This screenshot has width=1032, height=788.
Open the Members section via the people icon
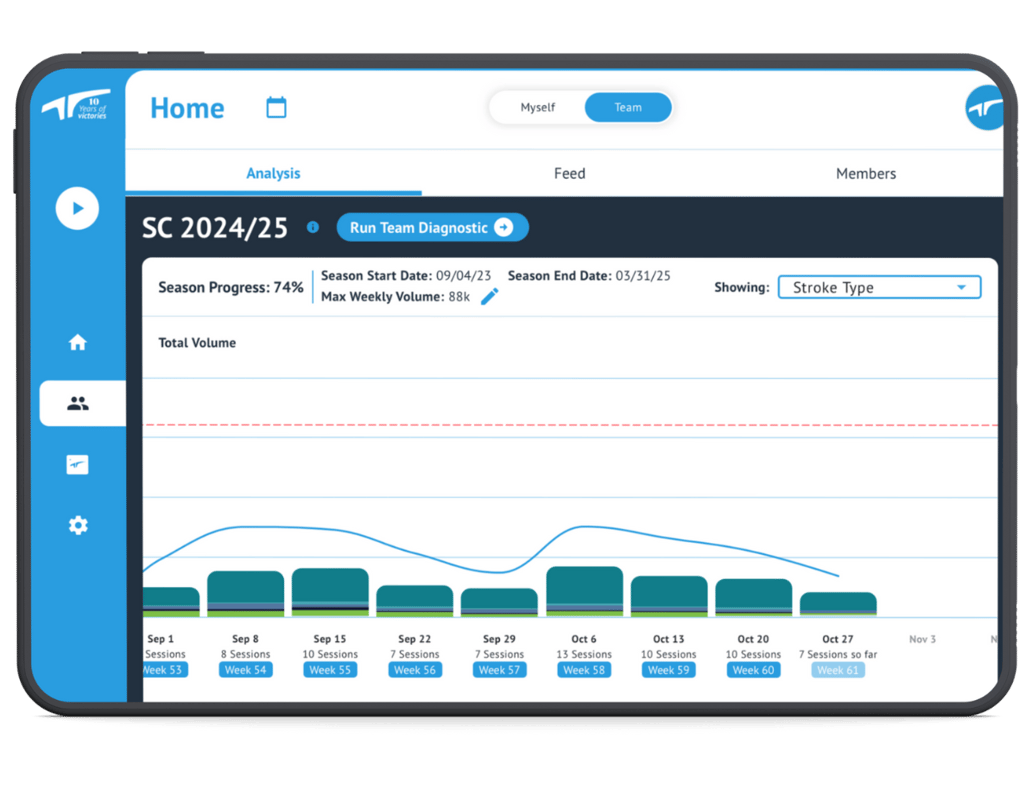point(78,403)
